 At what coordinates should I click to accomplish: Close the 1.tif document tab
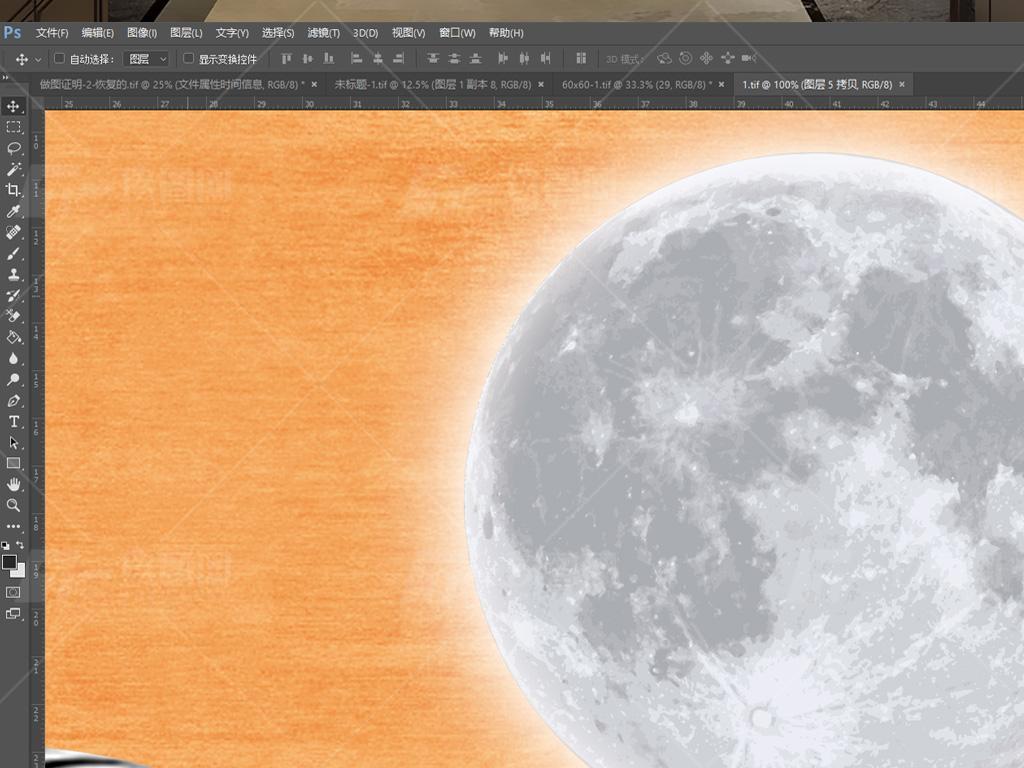(x=902, y=84)
